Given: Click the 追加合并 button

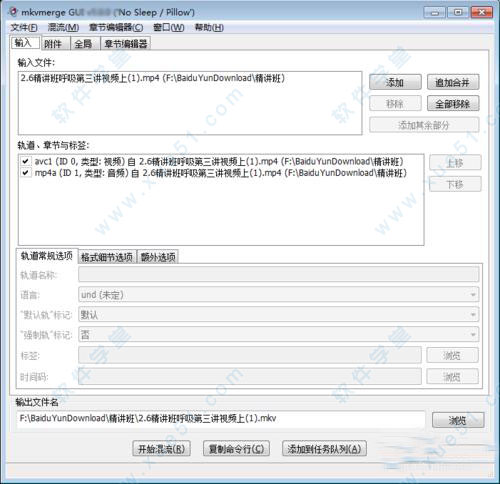Looking at the screenshot, I should [453, 82].
